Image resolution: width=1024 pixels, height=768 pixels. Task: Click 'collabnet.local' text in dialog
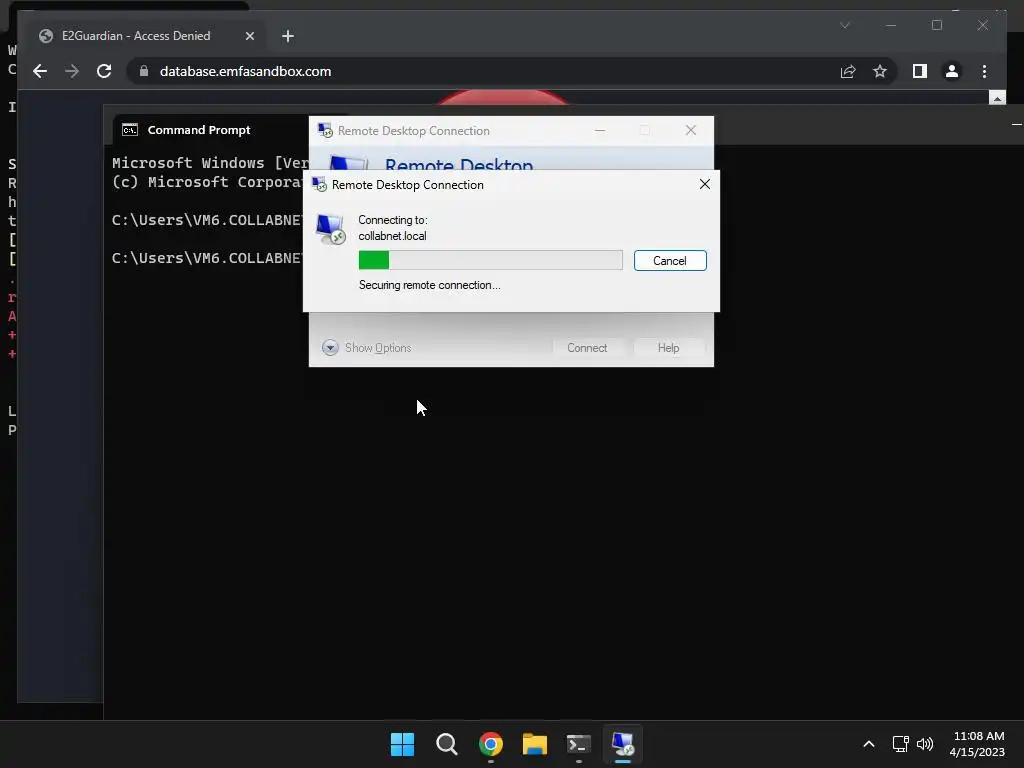pyautogui.click(x=392, y=236)
